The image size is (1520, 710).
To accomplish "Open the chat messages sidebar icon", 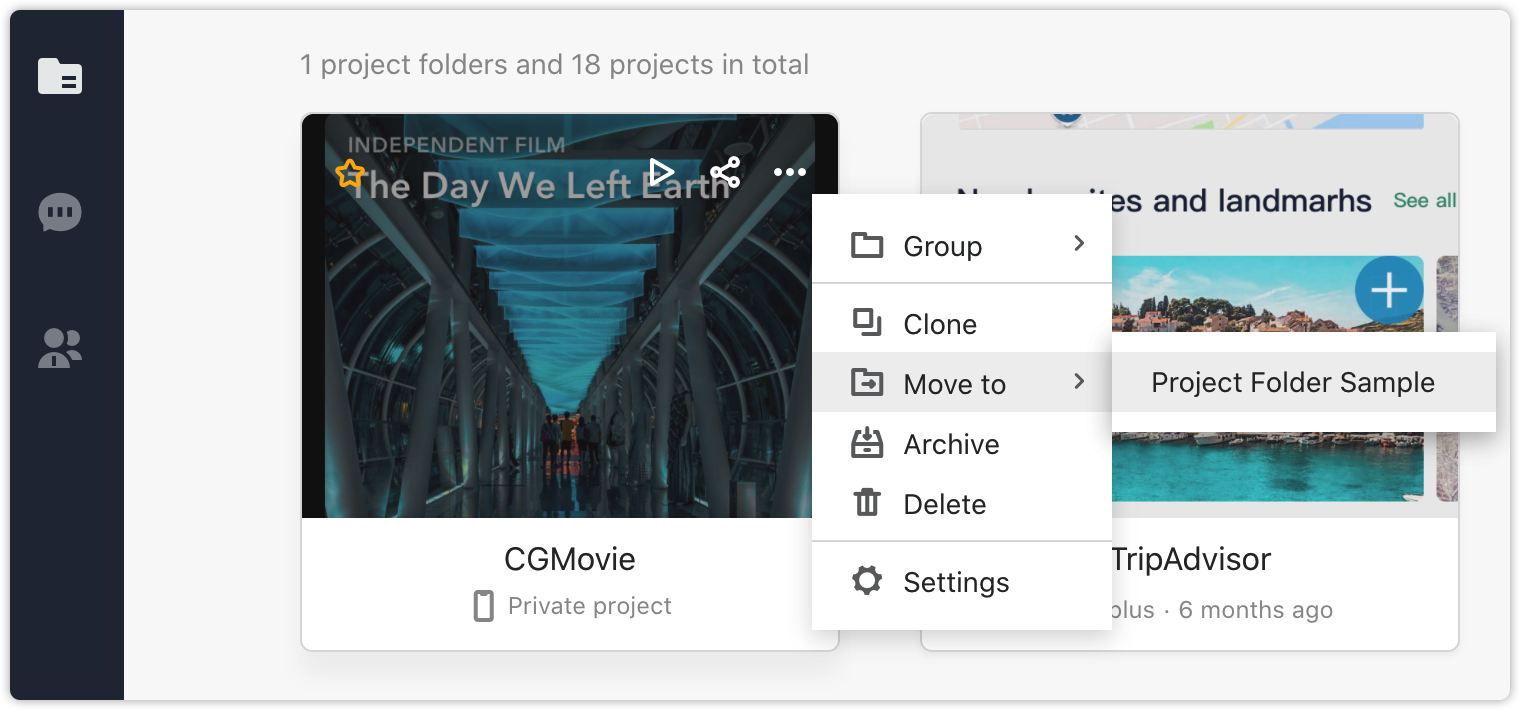I will pyautogui.click(x=60, y=212).
